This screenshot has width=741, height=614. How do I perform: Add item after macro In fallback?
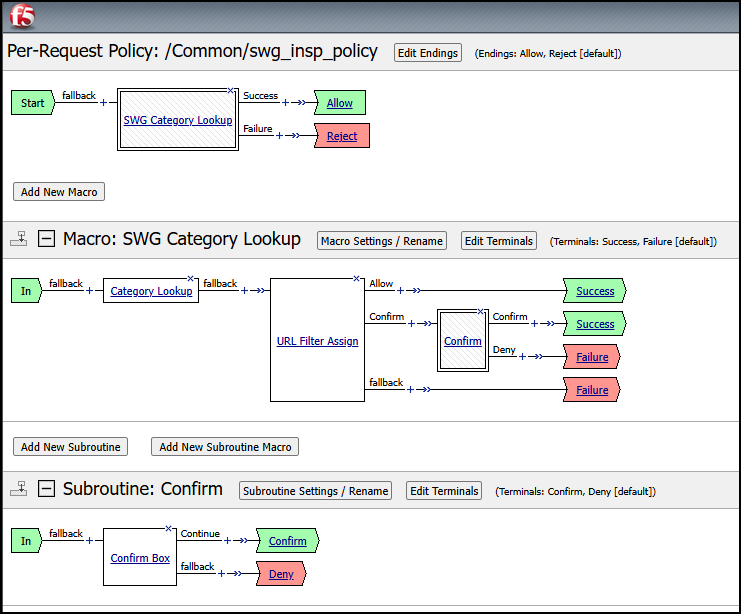[89, 291]
